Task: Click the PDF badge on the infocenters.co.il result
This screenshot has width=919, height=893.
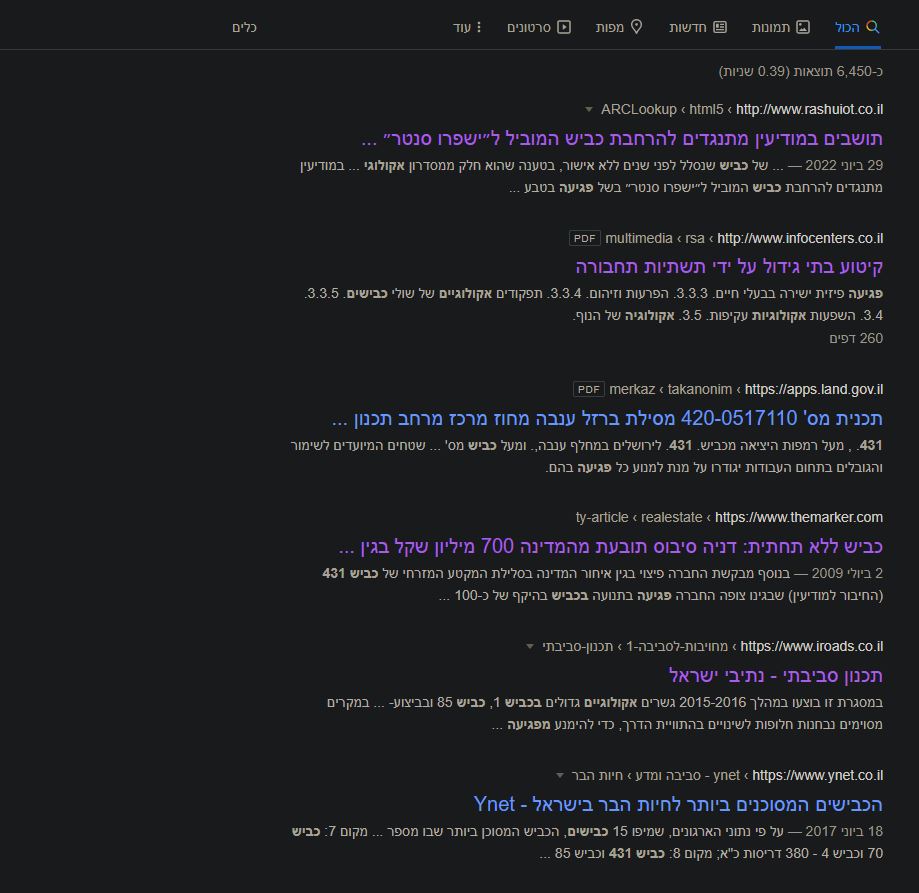Action: (583, 238)
